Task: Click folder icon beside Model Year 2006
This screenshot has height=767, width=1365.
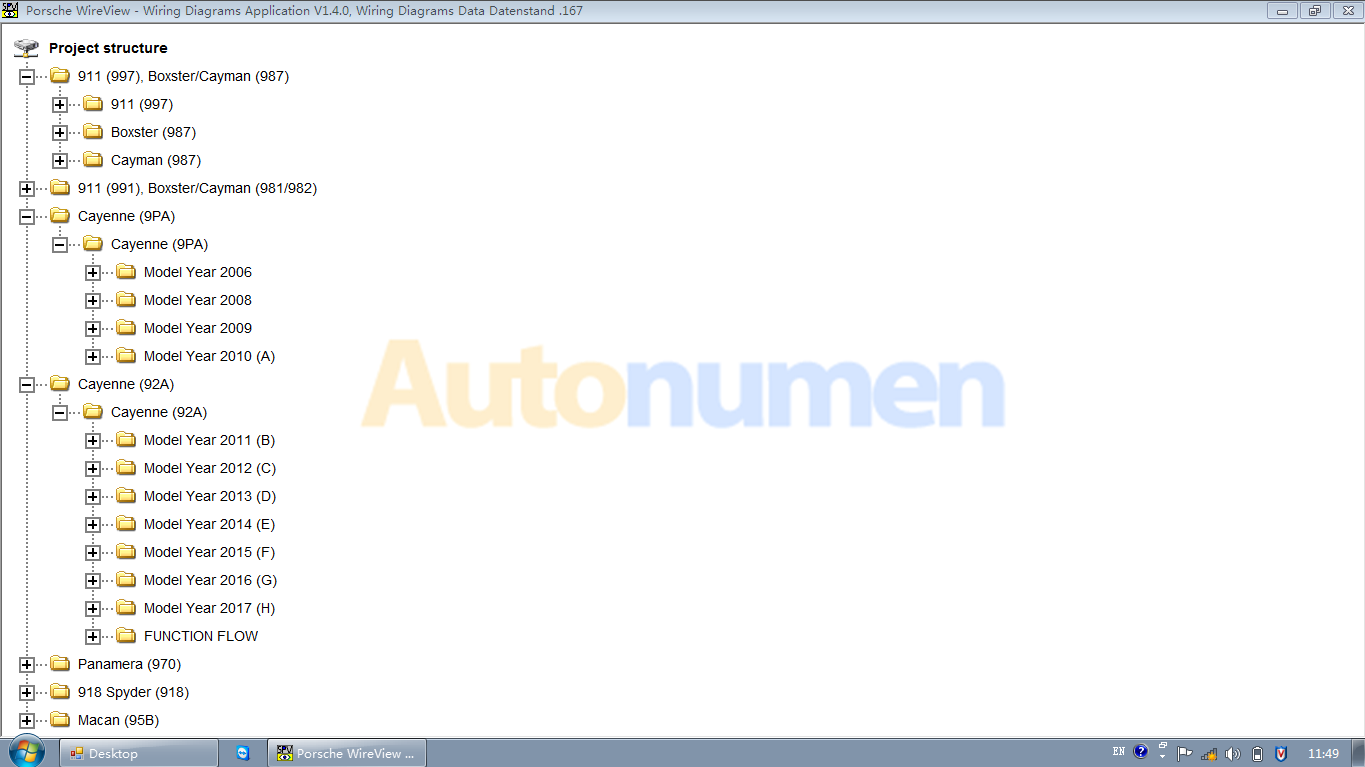Action: point(126,271)
